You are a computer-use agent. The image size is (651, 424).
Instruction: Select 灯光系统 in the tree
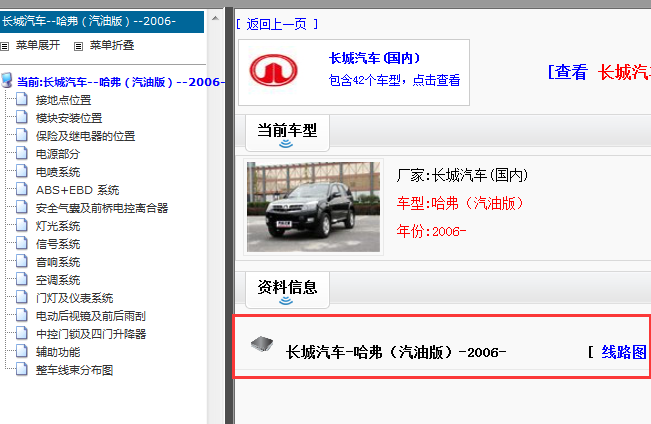coord(58,226)
